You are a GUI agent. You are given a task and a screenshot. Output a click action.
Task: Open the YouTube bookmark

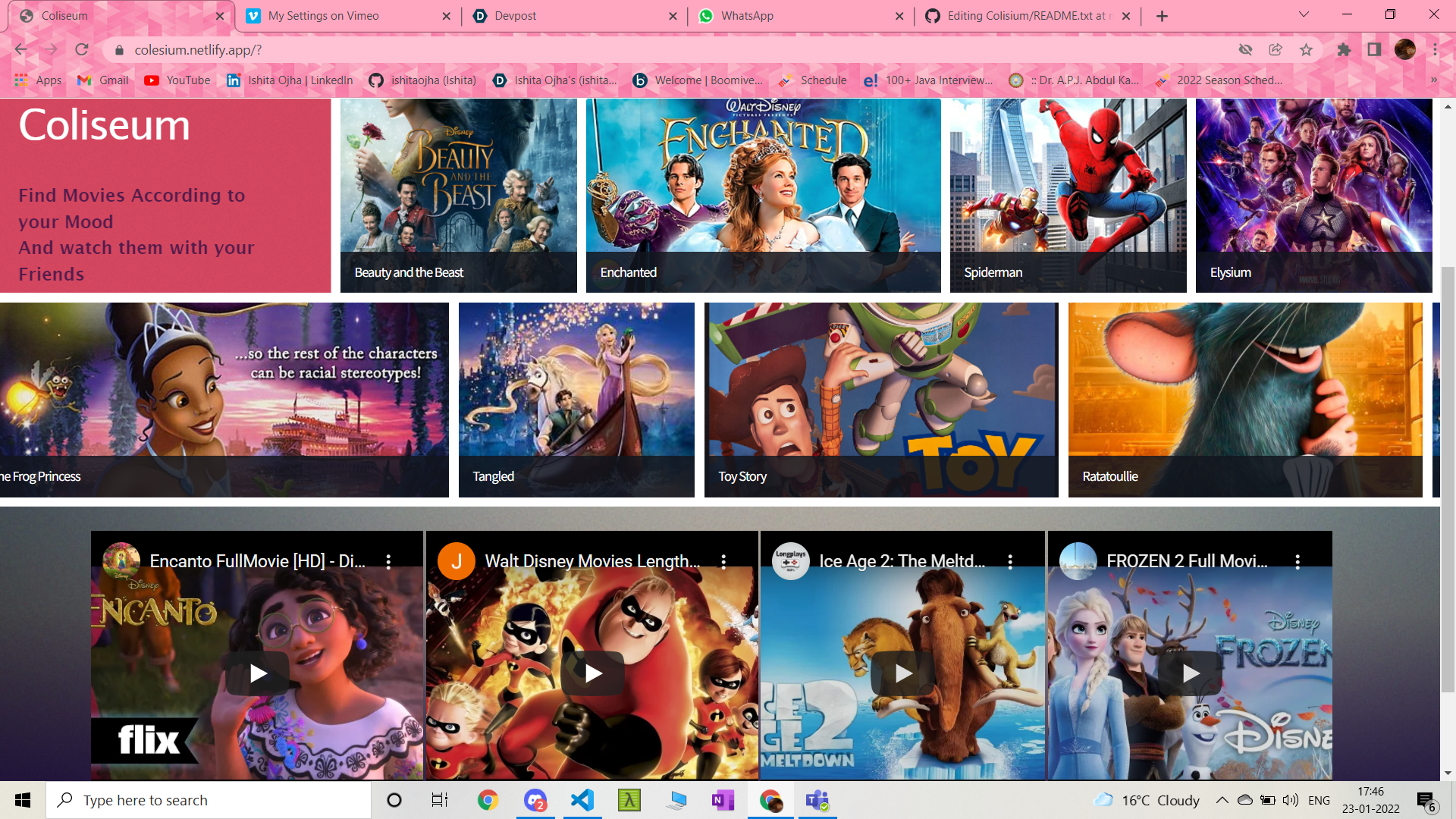(177, 80)
